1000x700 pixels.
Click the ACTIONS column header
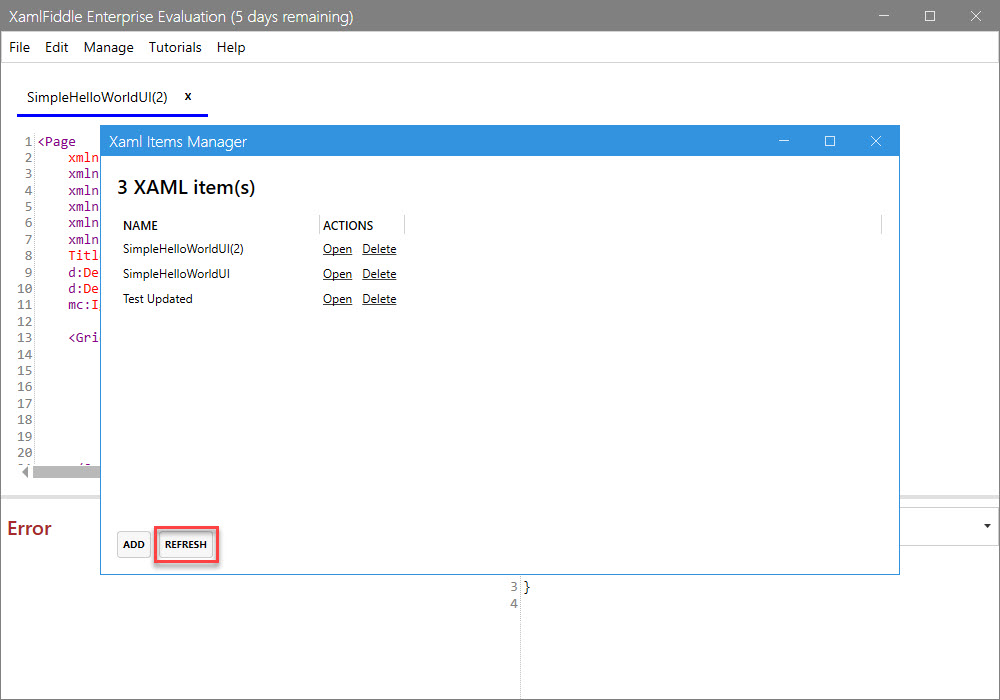[348, 226]
